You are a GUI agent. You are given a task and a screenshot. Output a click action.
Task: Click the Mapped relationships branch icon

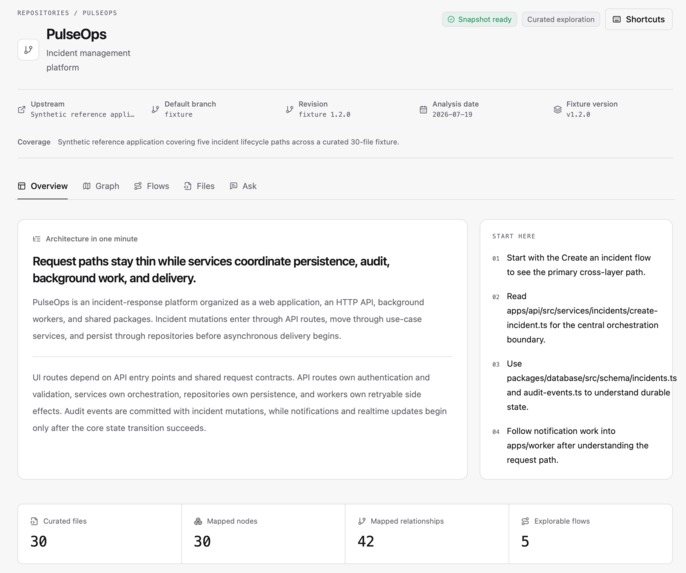point(361,521)
